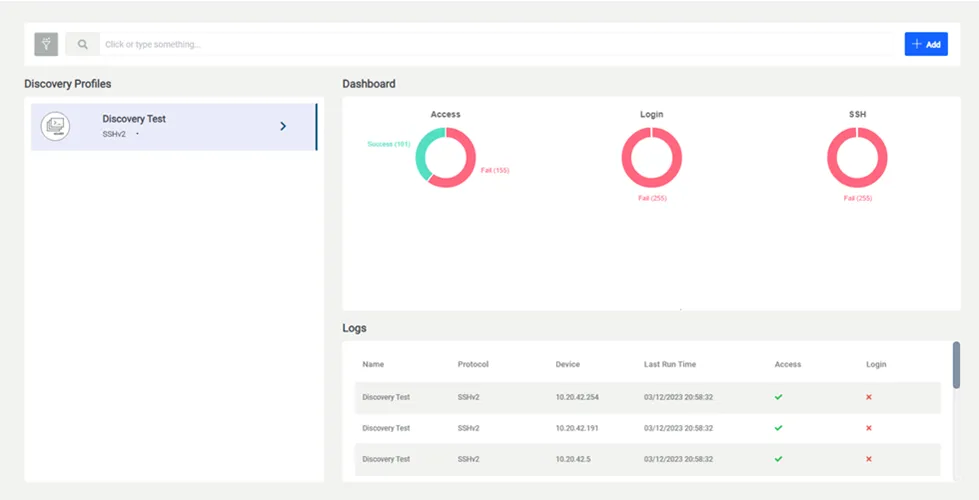
Task: Click the Discovery Profiles heading
Action: (67, 84)
